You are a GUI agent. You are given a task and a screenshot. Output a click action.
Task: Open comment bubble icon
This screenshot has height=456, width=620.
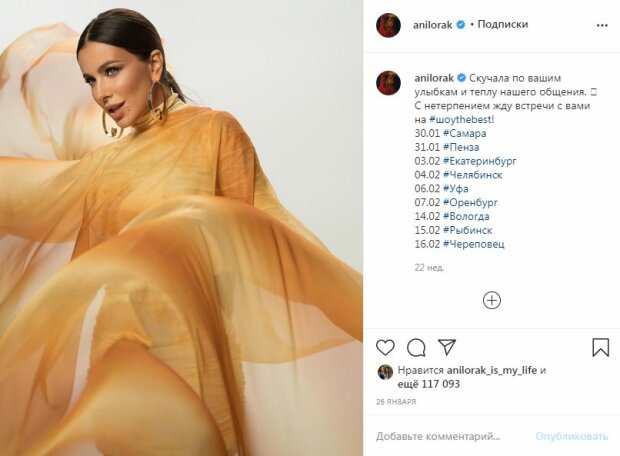416,348
